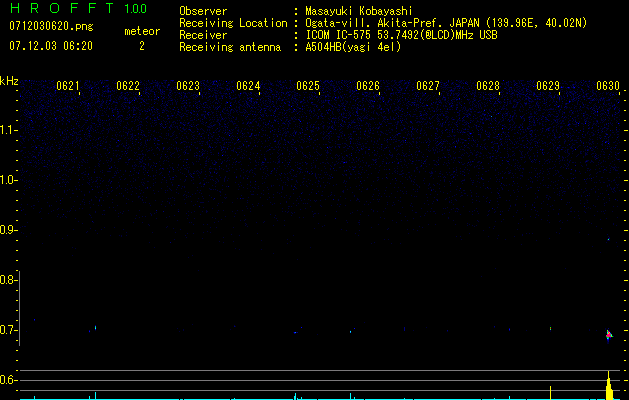
Task: Click the bright meteor echo near 0630
Action: pos(609,335)
